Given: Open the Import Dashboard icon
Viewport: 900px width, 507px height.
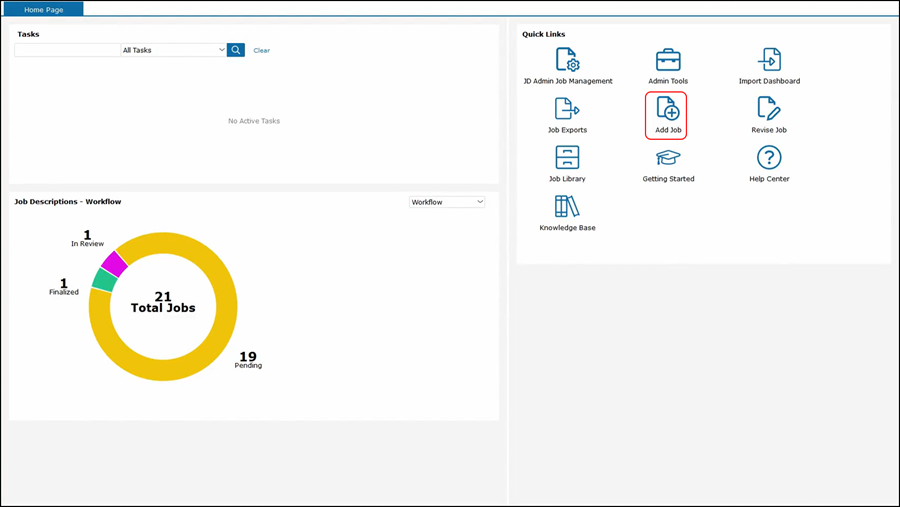Looking at the screenshot, I should [768, 60].
